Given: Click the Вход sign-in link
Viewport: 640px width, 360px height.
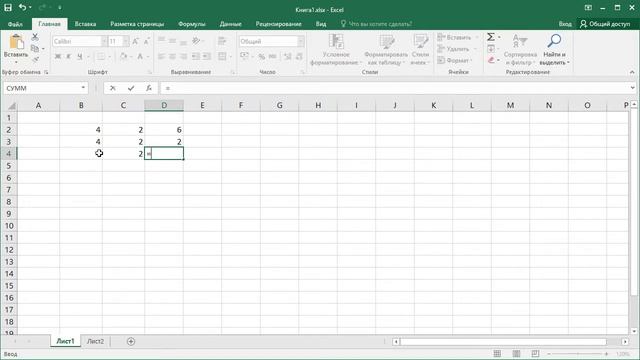Looking at the screenshot, I should click(x=565, y=24).
